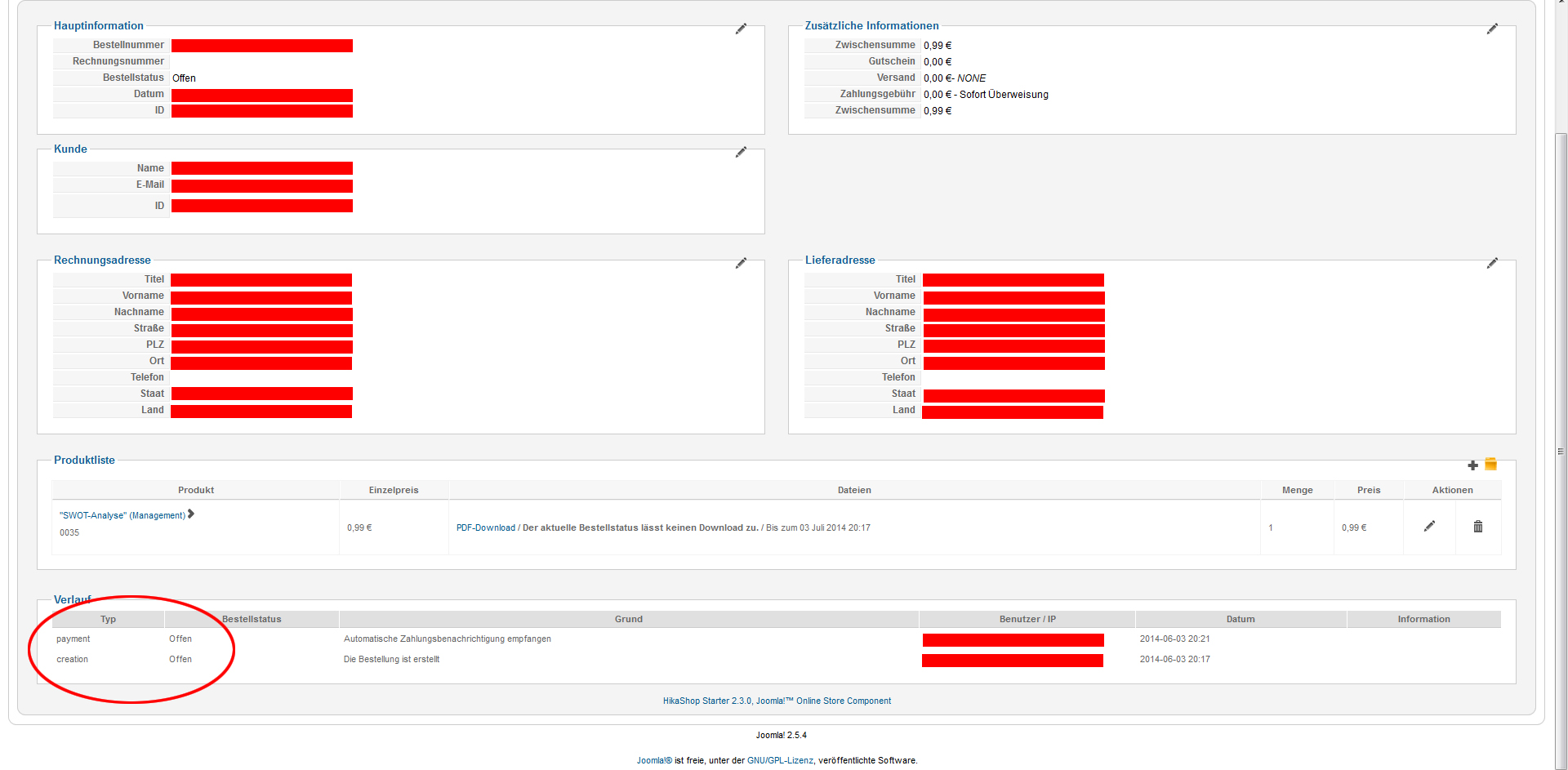
Task: Click the Kunde section edit pencil
Action: tap(741, 152)
